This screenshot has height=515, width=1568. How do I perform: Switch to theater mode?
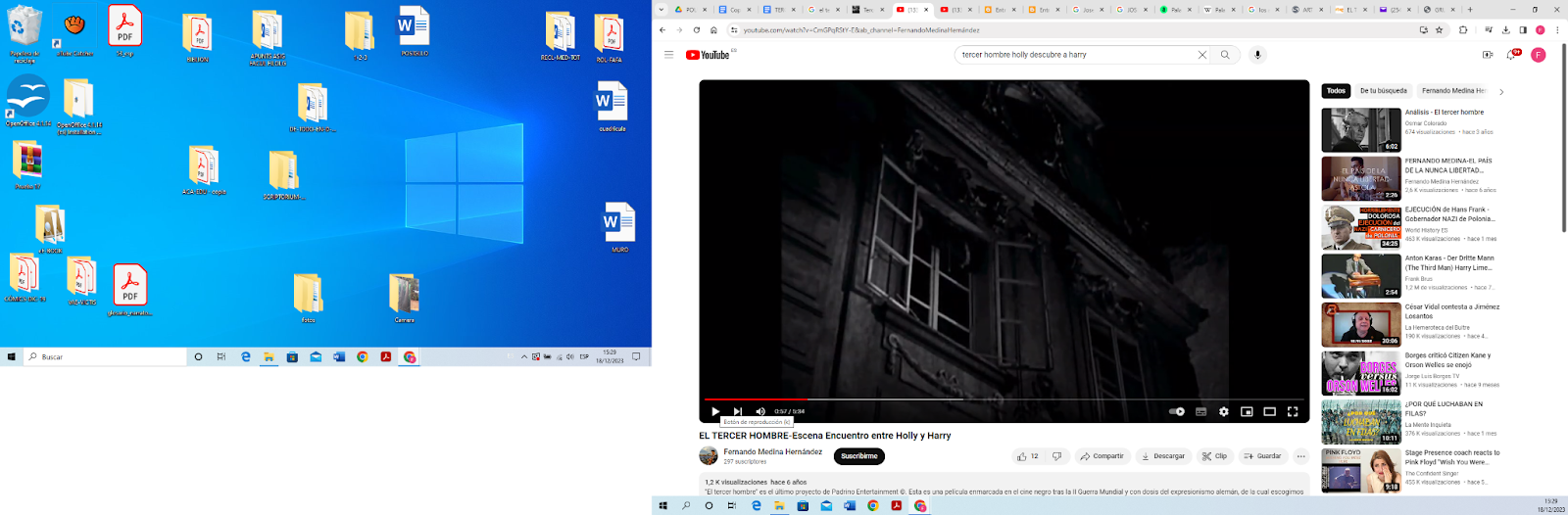pyautogui.click(x=1269, y=411)
